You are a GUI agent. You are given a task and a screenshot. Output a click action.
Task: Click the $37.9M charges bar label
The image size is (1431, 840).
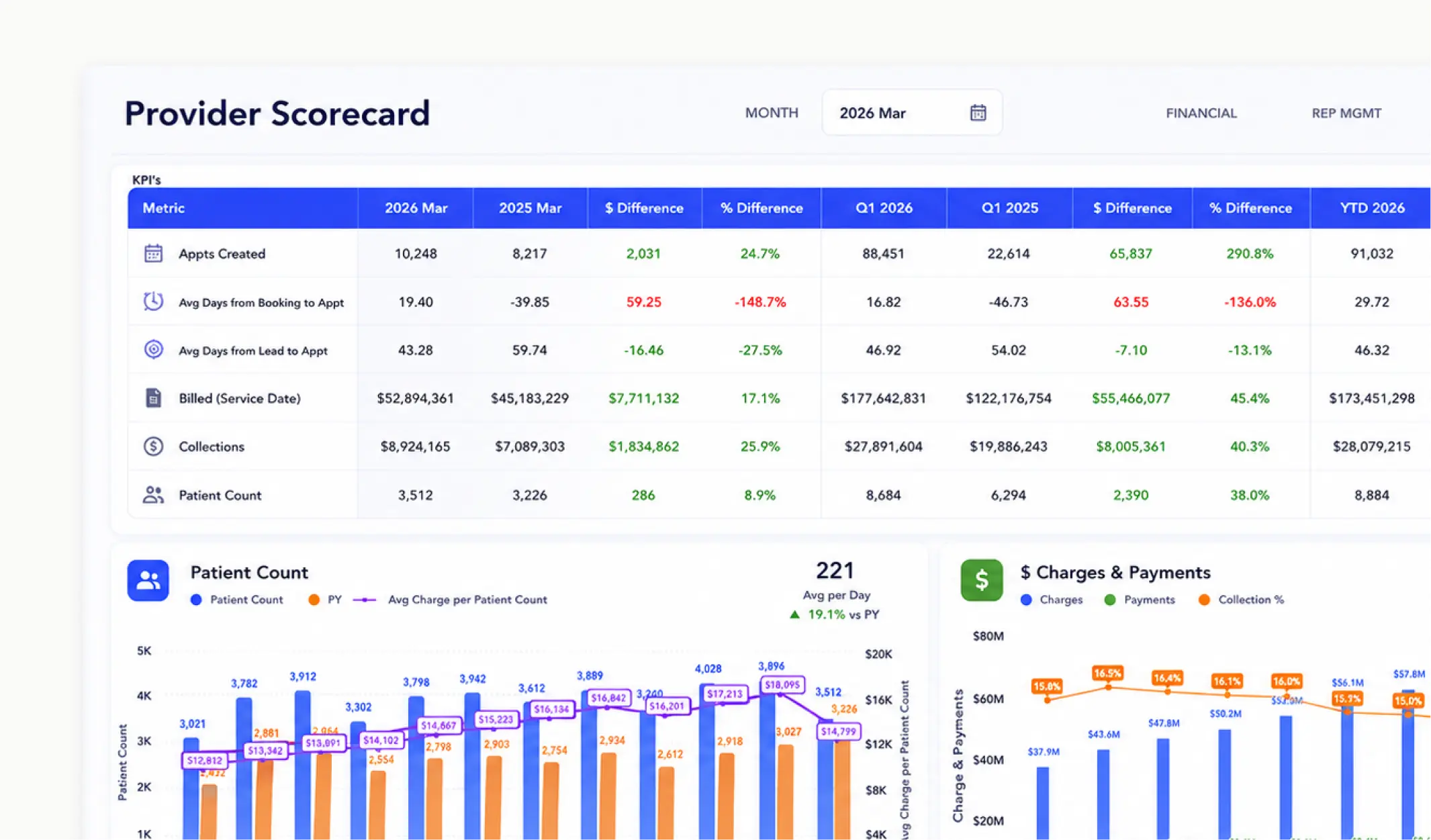click(1044, 752)
